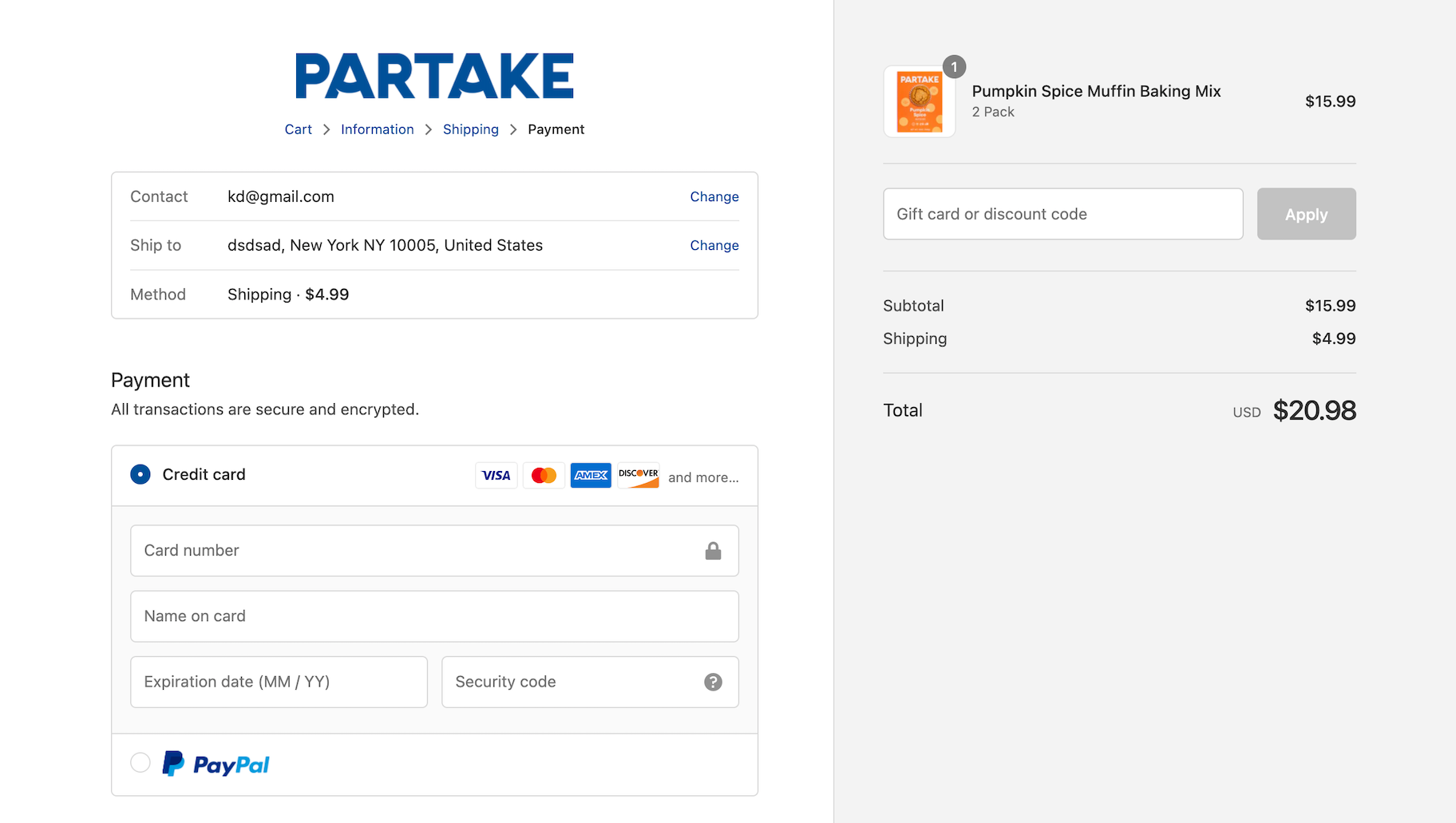1456x823 pixels.
Task: Click the American Express icon
Action: pyautogui.click(x=591, y=475)
